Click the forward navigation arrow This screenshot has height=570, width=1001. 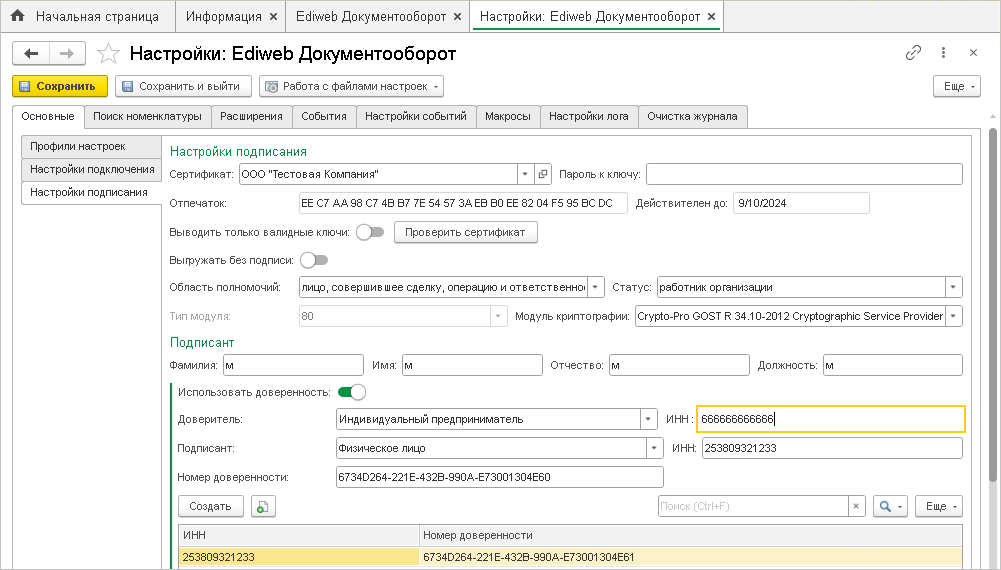tap(66, 53)
